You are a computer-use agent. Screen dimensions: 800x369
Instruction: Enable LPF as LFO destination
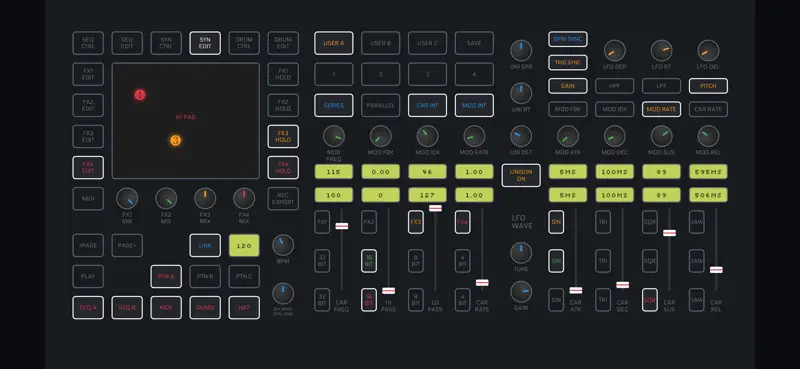click(x=662, y=86)
